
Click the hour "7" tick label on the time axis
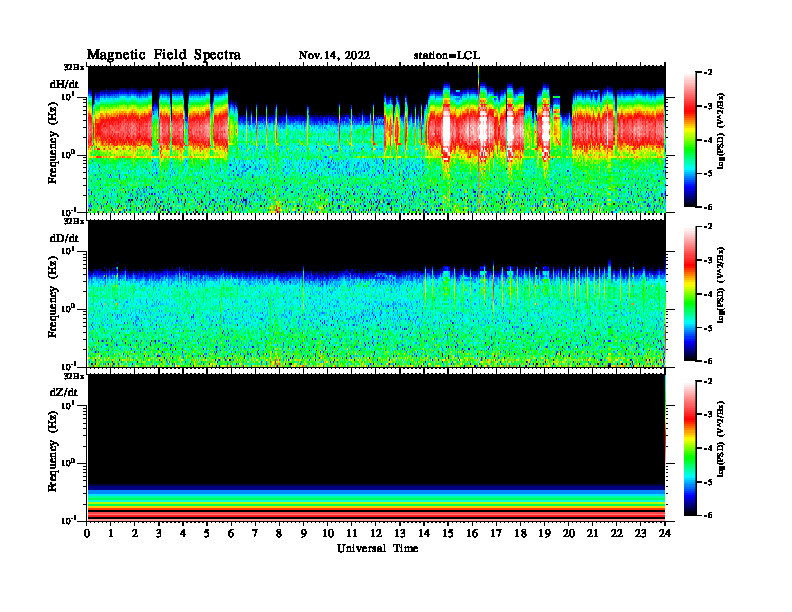click(x=255, y=533)
